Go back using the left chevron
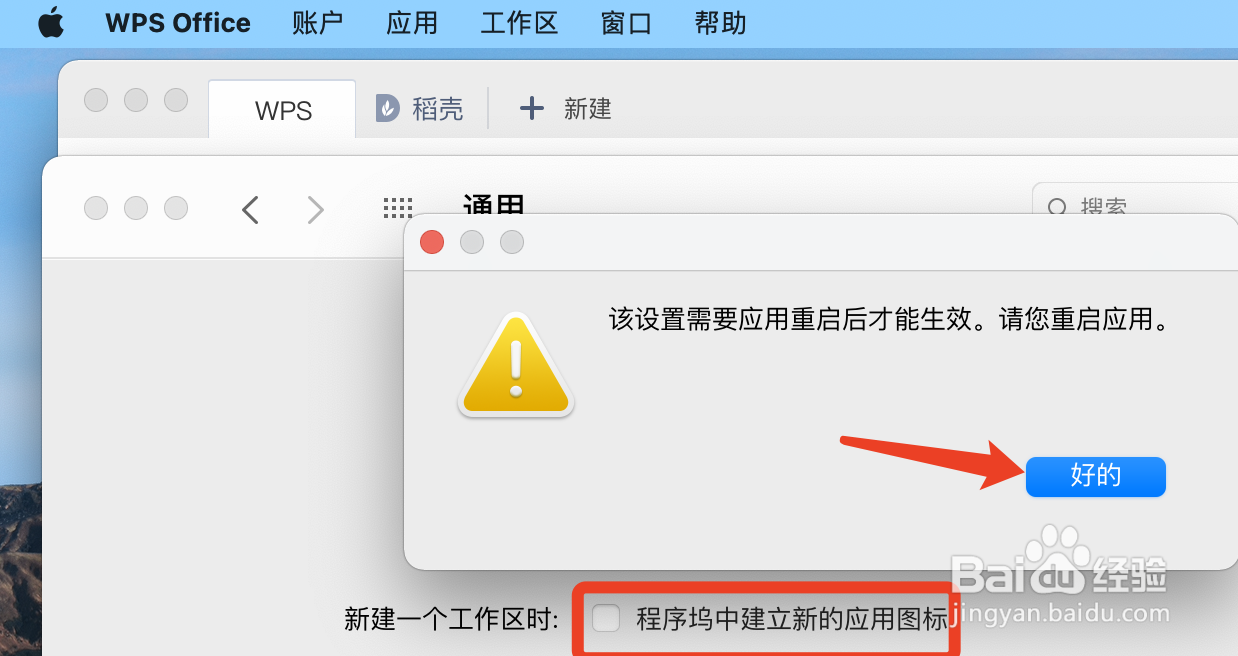 tap(250, 209)
